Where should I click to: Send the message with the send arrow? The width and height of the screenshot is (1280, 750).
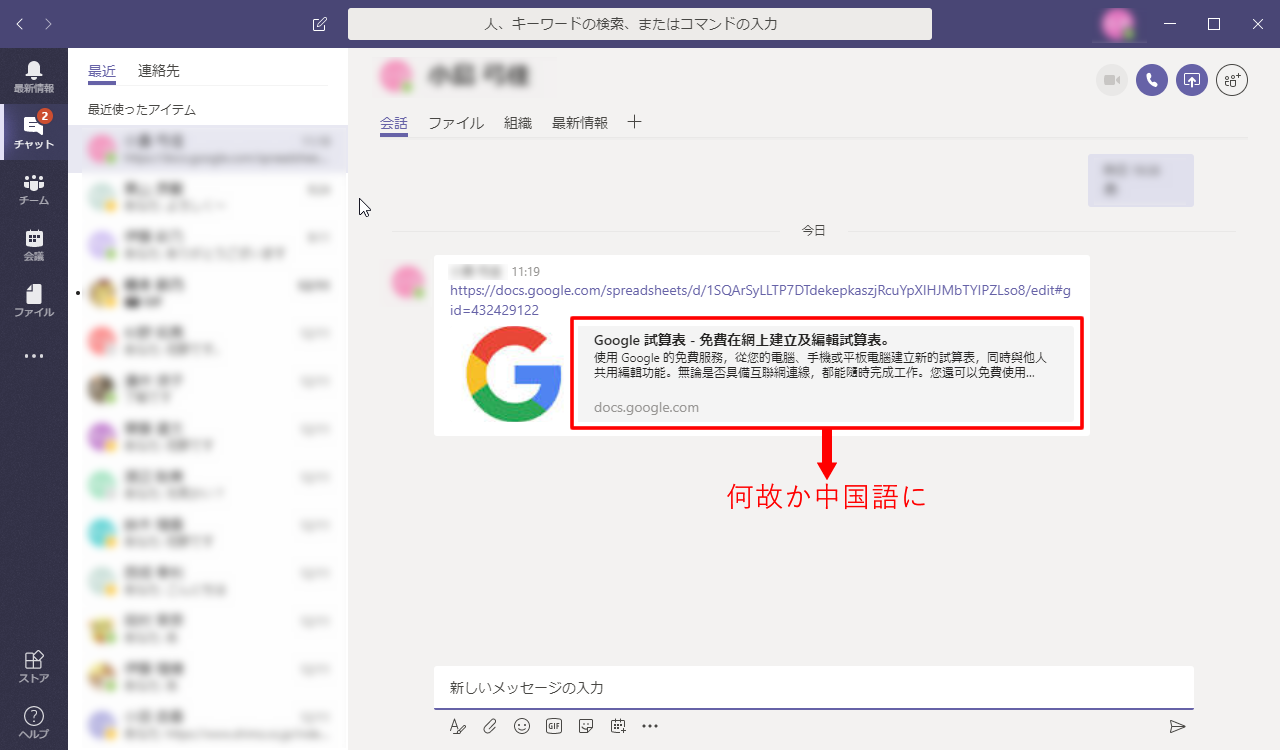1177,726
